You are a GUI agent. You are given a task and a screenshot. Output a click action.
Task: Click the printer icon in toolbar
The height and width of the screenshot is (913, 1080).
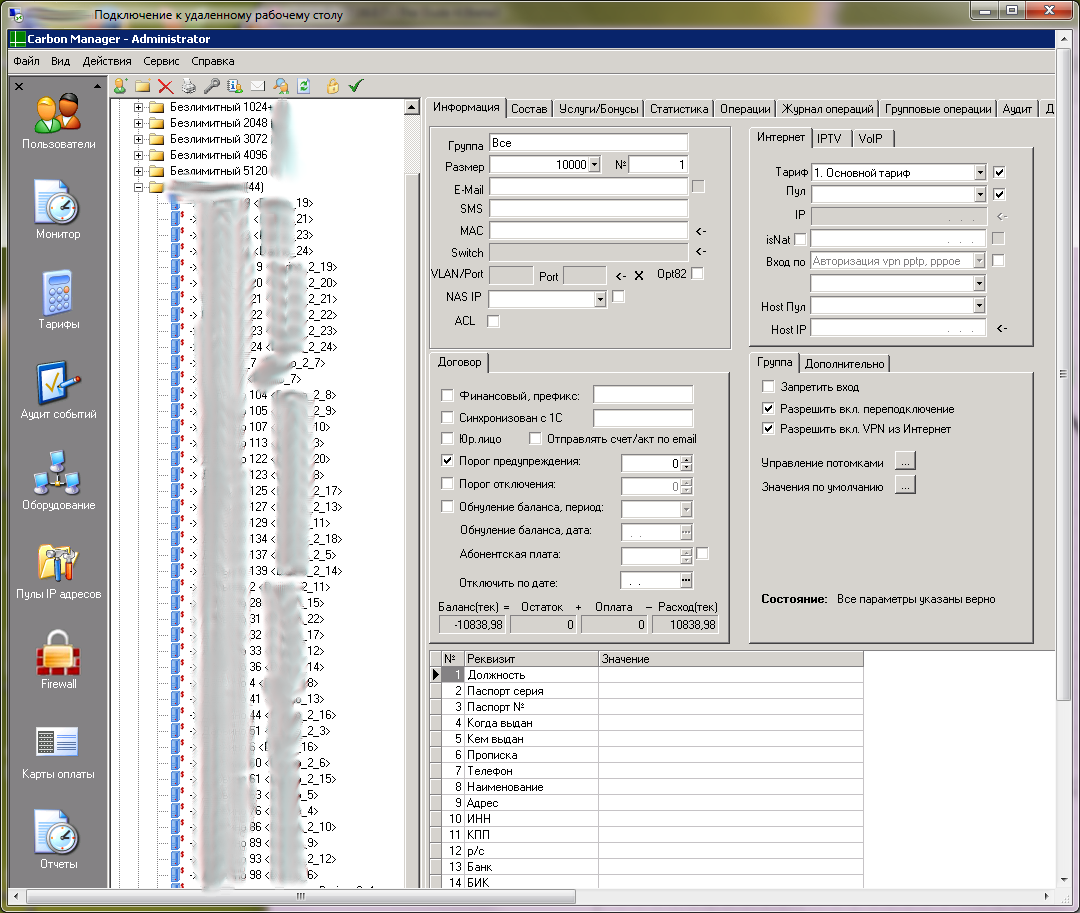(x=188, y=86)
